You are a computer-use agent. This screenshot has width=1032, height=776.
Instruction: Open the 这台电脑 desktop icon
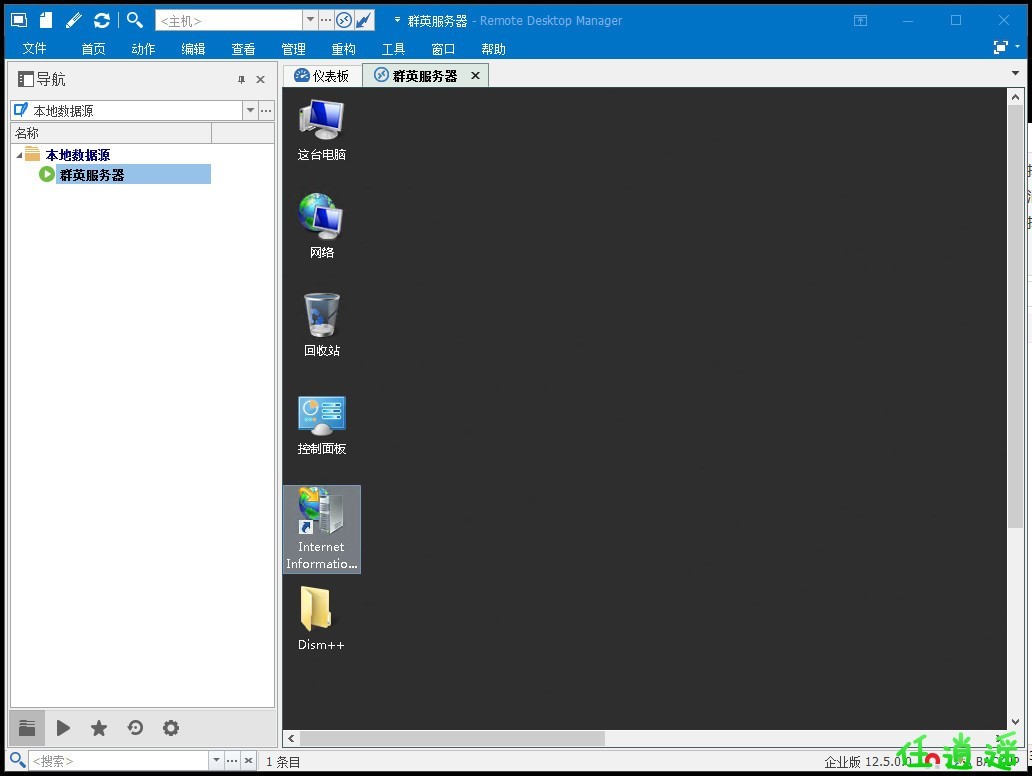pyautogui.click(x=321, y=130)
